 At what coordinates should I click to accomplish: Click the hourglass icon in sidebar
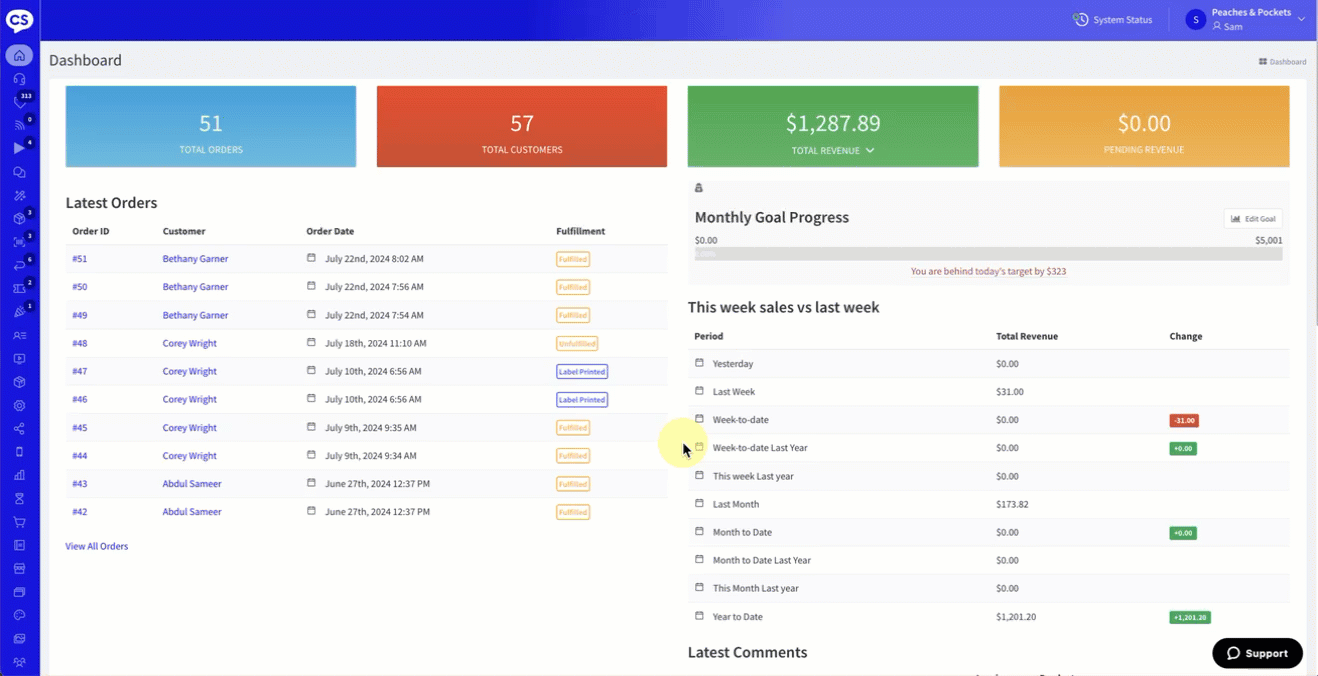(19, 499)
